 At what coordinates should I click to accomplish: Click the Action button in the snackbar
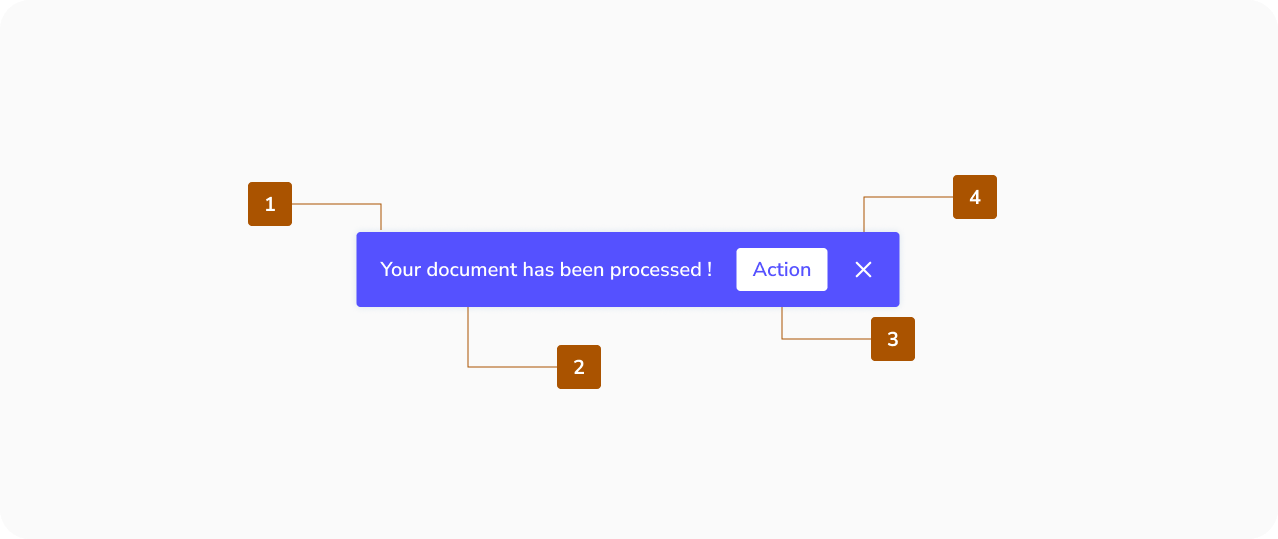click(x=781, y=270)
